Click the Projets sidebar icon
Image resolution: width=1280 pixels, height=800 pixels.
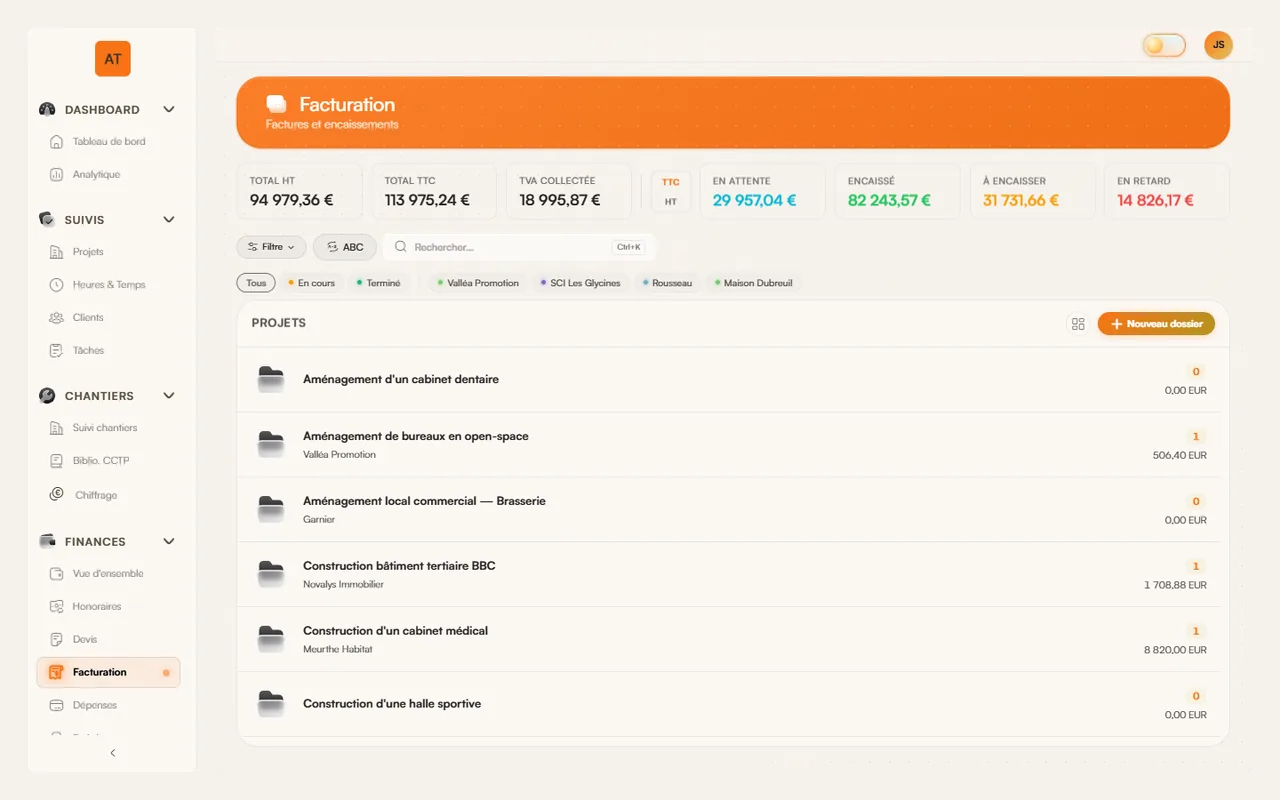pos(56,252)
